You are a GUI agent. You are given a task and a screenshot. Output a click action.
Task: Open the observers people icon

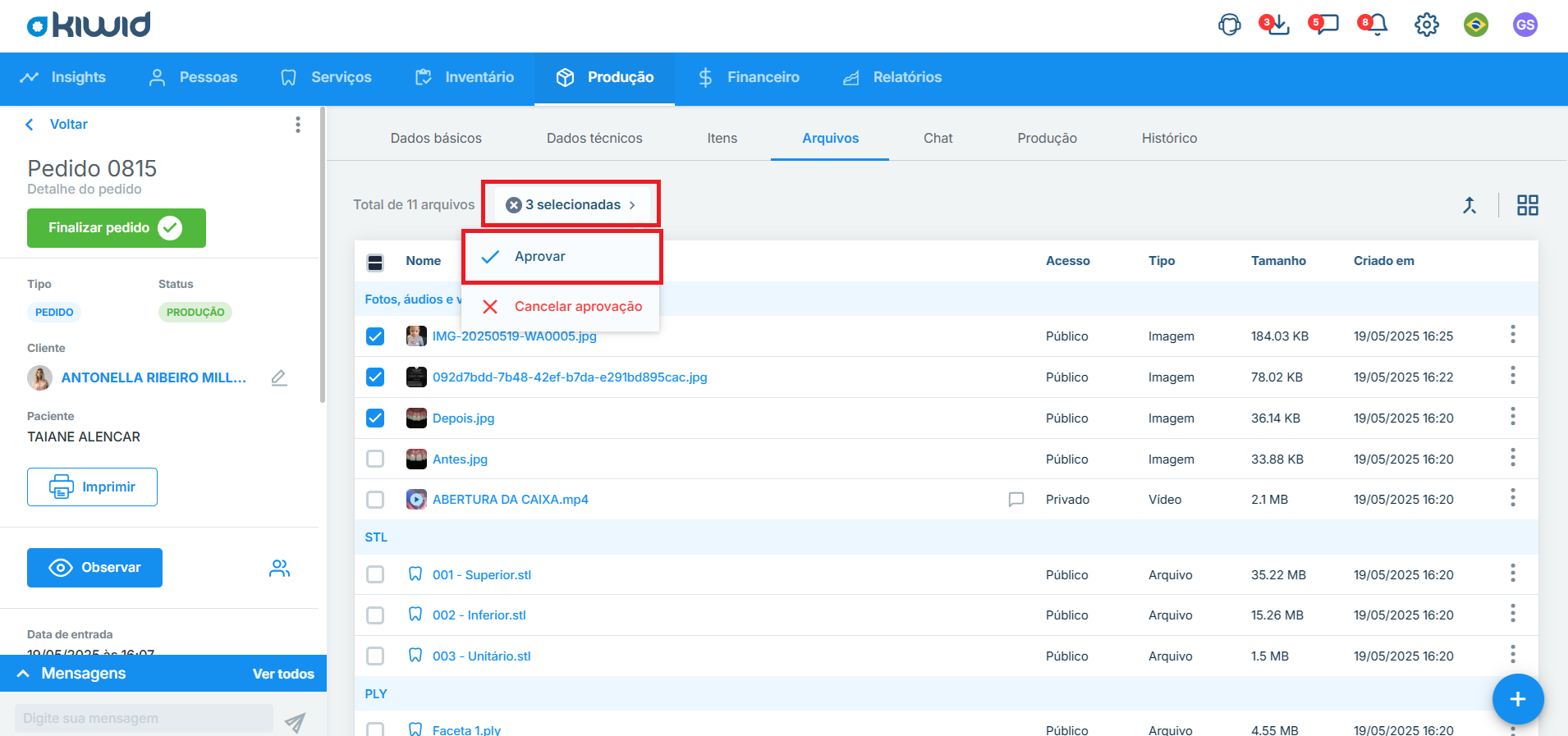coord(279,568)
